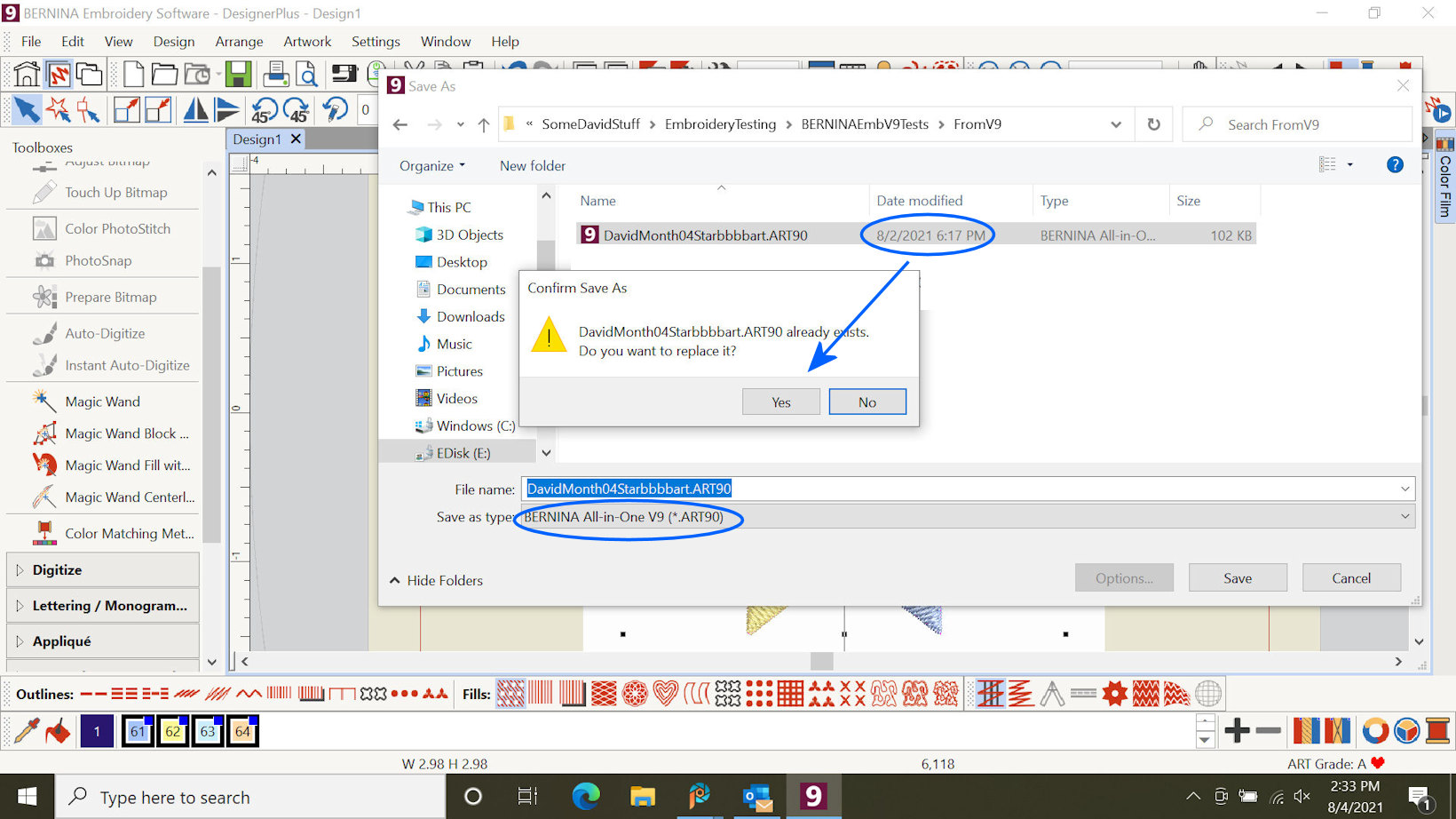Click Yes to replace the file
The image size is (1456, 819).
[781, 402]
